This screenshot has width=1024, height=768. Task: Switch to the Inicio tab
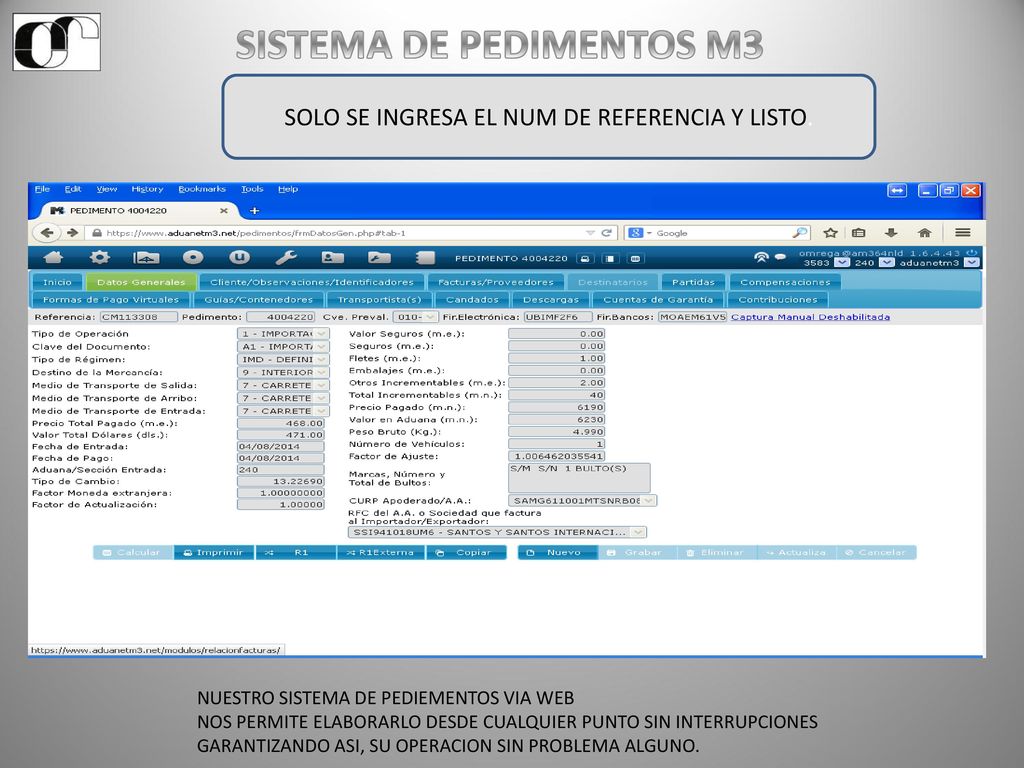57,282
